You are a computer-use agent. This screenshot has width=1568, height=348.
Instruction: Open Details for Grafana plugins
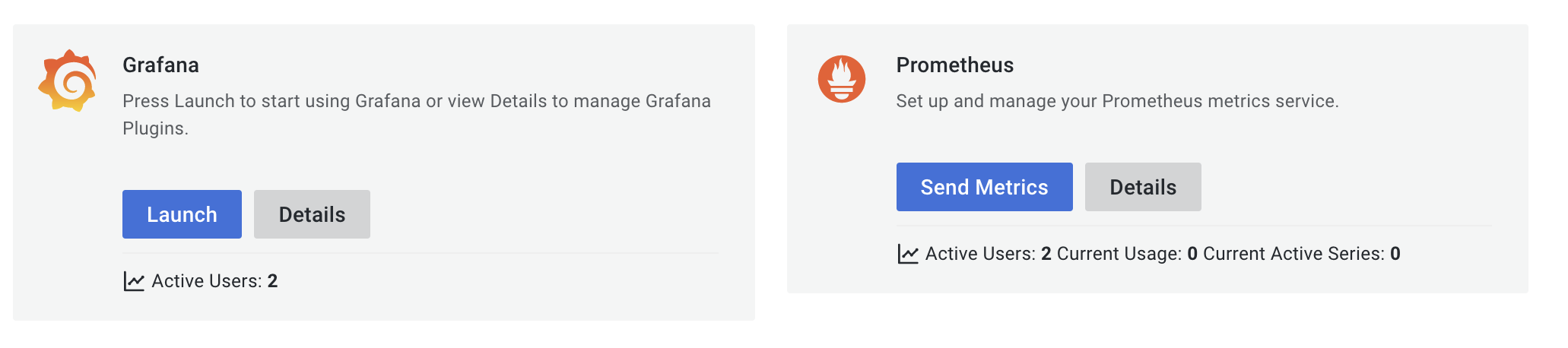312,214
